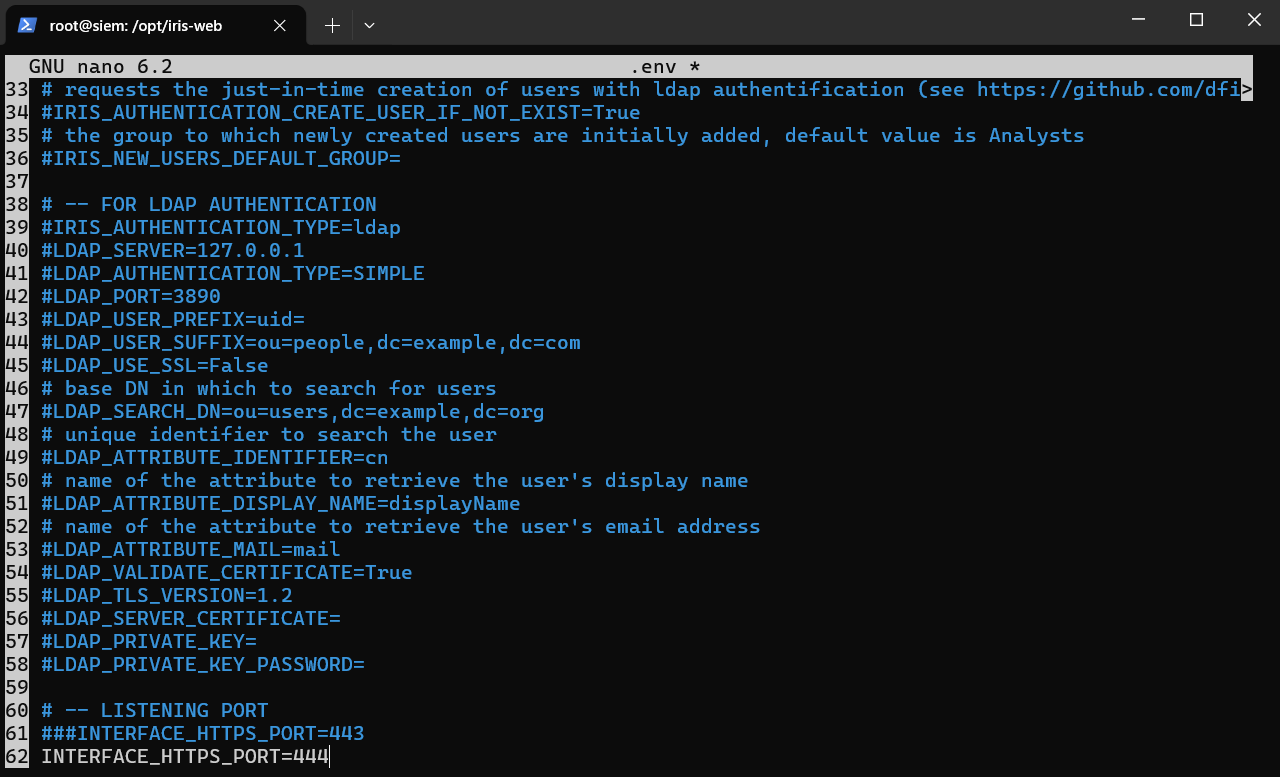Click the PowerShell icon on the terminal tab
Viewport: 1280px width, 777px height.
(x=28, y=25)
